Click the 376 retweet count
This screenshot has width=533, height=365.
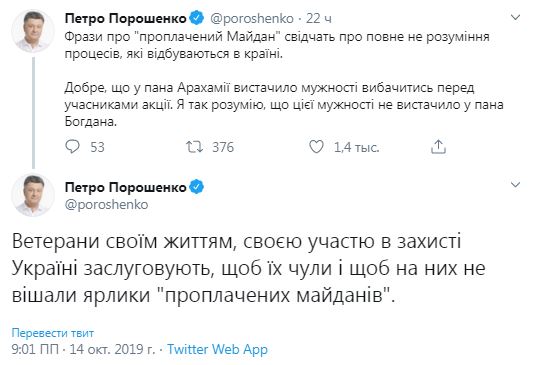223,147
